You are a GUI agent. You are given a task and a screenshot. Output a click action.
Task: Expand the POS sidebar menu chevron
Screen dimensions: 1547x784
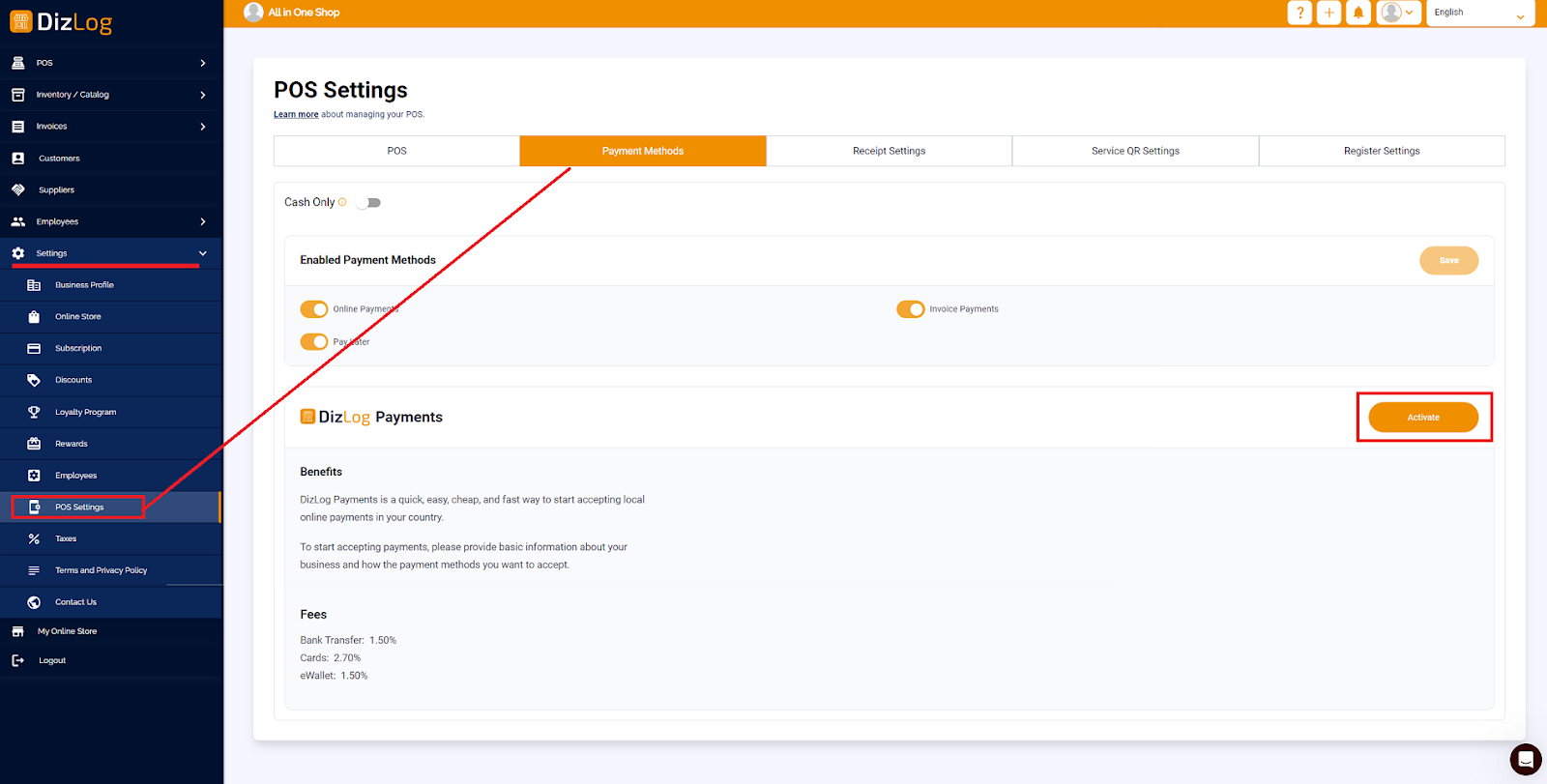tap(203, 63)
